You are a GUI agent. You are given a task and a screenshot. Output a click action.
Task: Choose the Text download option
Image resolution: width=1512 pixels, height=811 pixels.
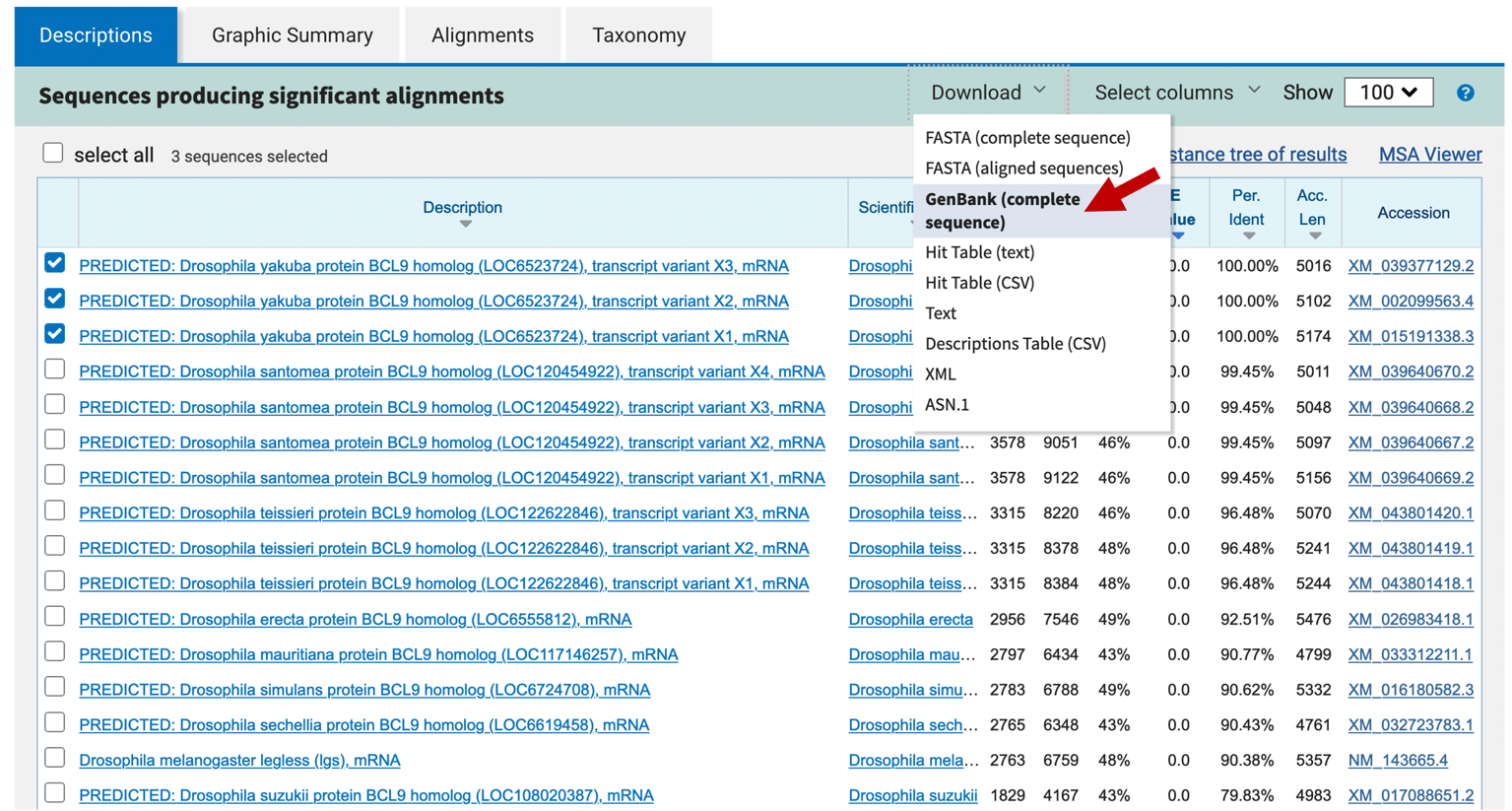point(941,313)
